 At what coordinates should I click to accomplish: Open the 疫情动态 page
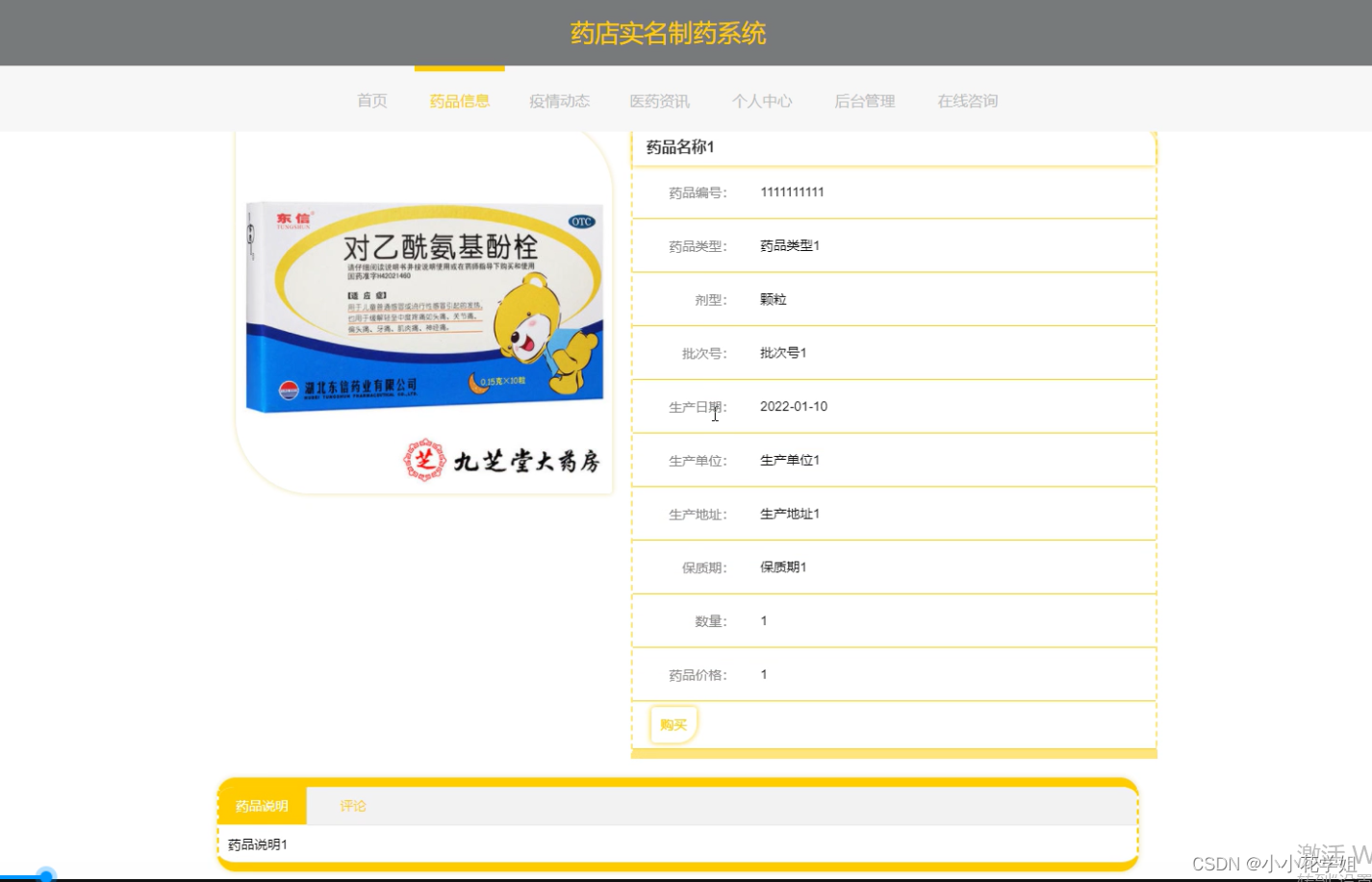(x=559, y=101)
